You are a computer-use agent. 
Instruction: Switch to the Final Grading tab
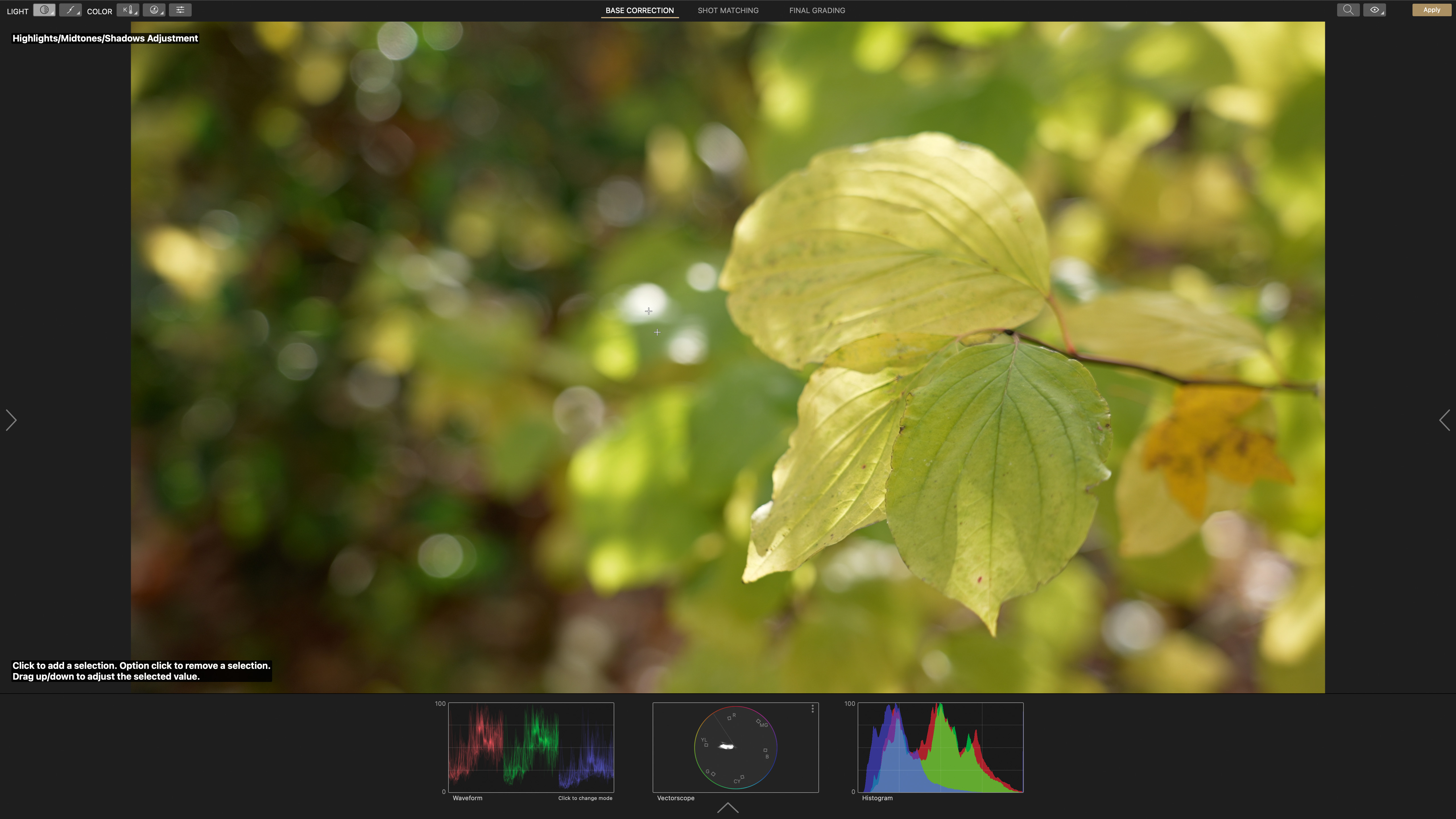817,10
